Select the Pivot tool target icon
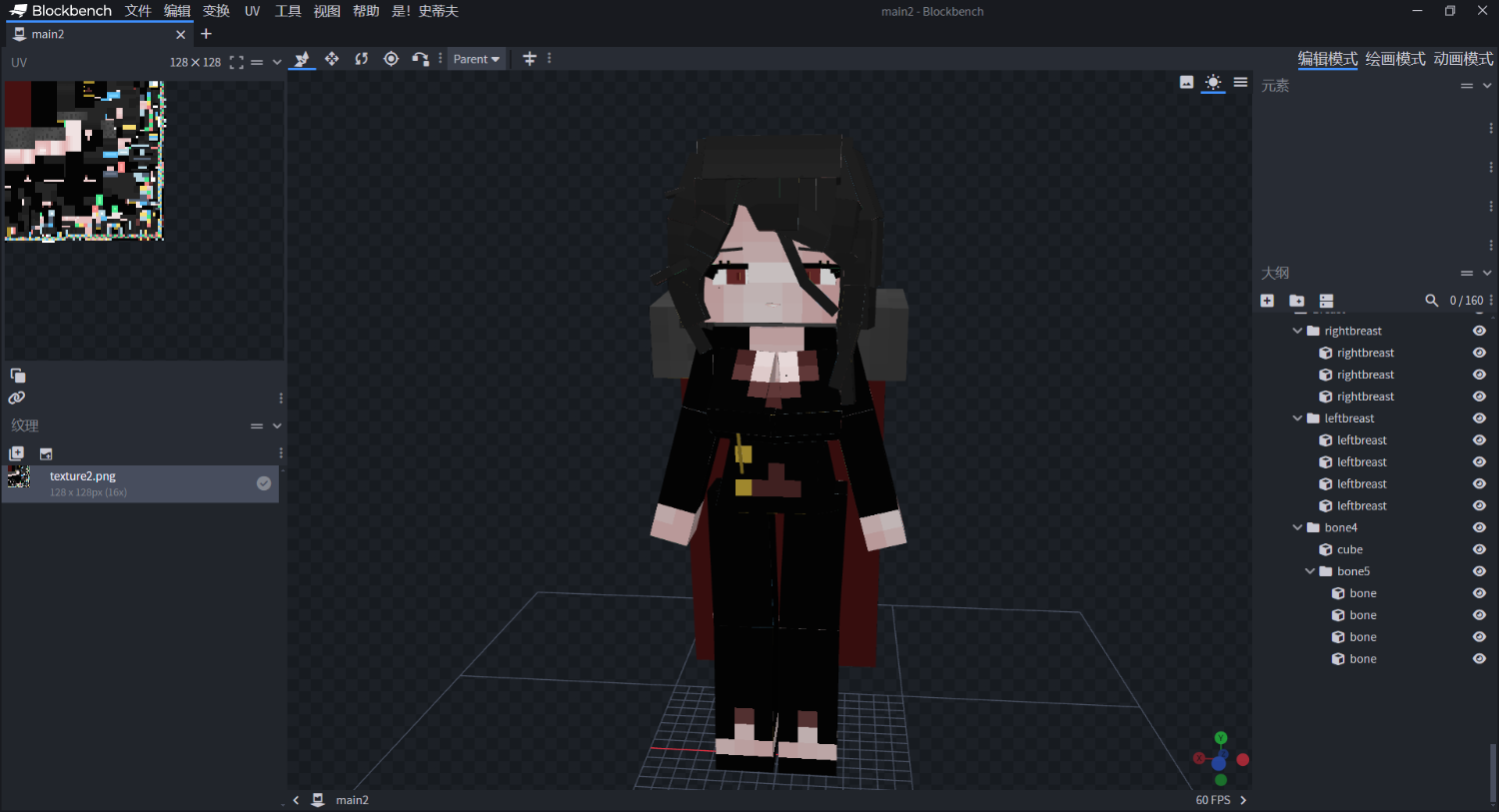This screenshot has width=1499, height=812. tap(391, 59)
